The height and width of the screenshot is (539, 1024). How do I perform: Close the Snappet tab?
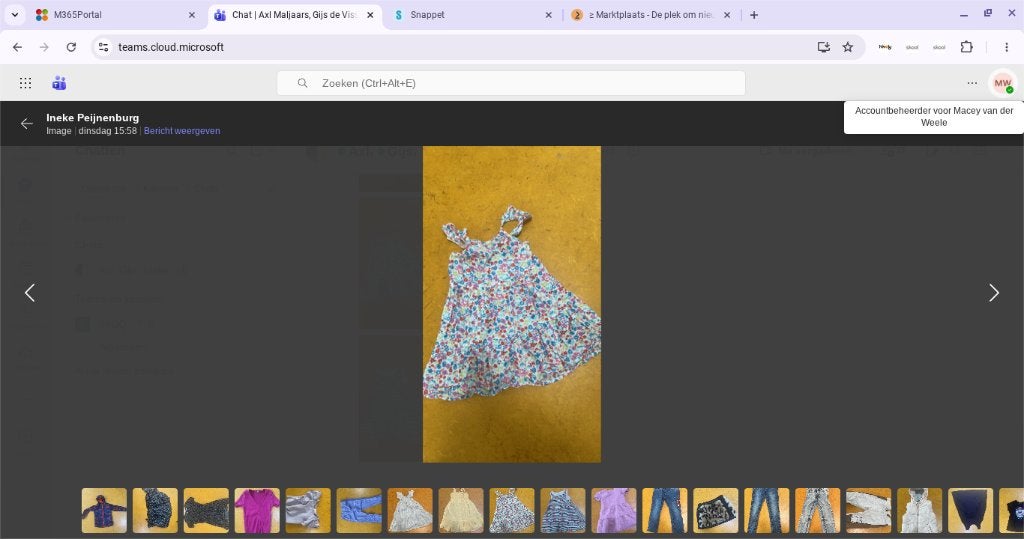pos(549,14)
